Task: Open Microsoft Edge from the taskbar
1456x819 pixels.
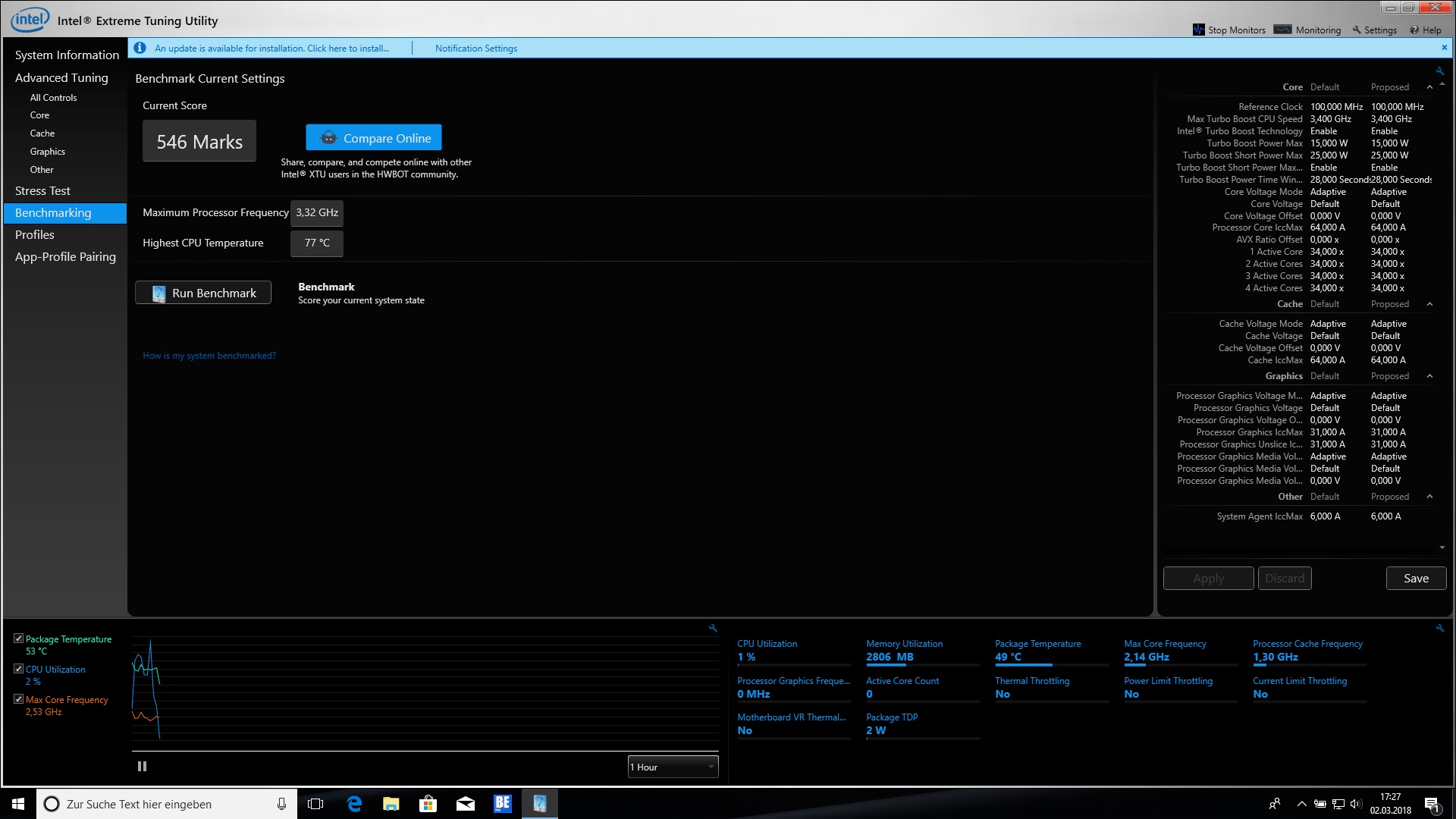Action: point(354,804)
